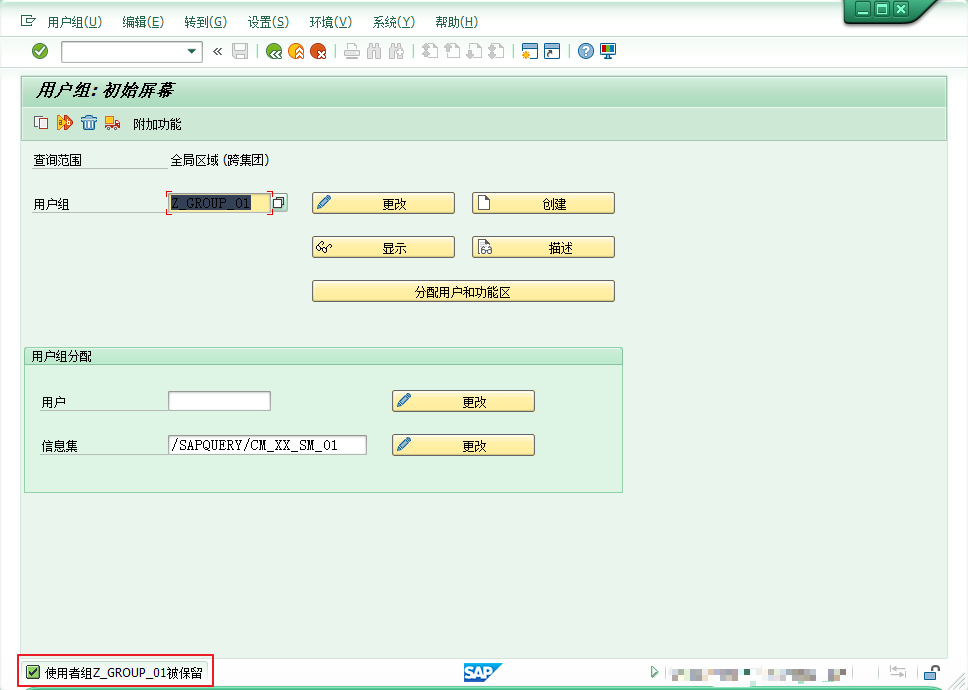Open the value help beside 用户组 field
The height and width of the screenshot is (690, 968).
click(x=279, y=202)
